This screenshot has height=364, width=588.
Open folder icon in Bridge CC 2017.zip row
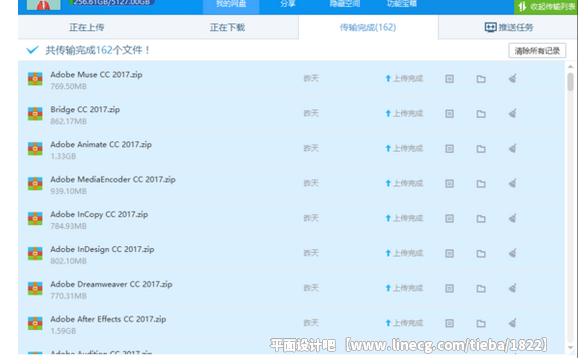tap(481, 114)
